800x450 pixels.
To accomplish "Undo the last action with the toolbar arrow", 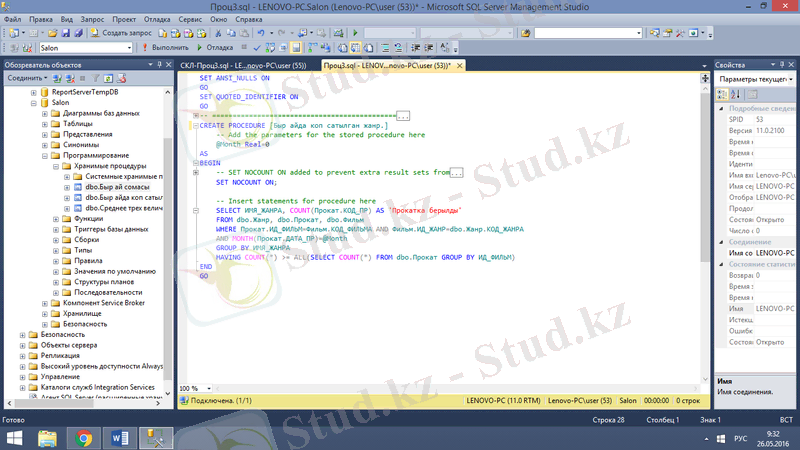I will pyautogui.click(x=261, y=33).
